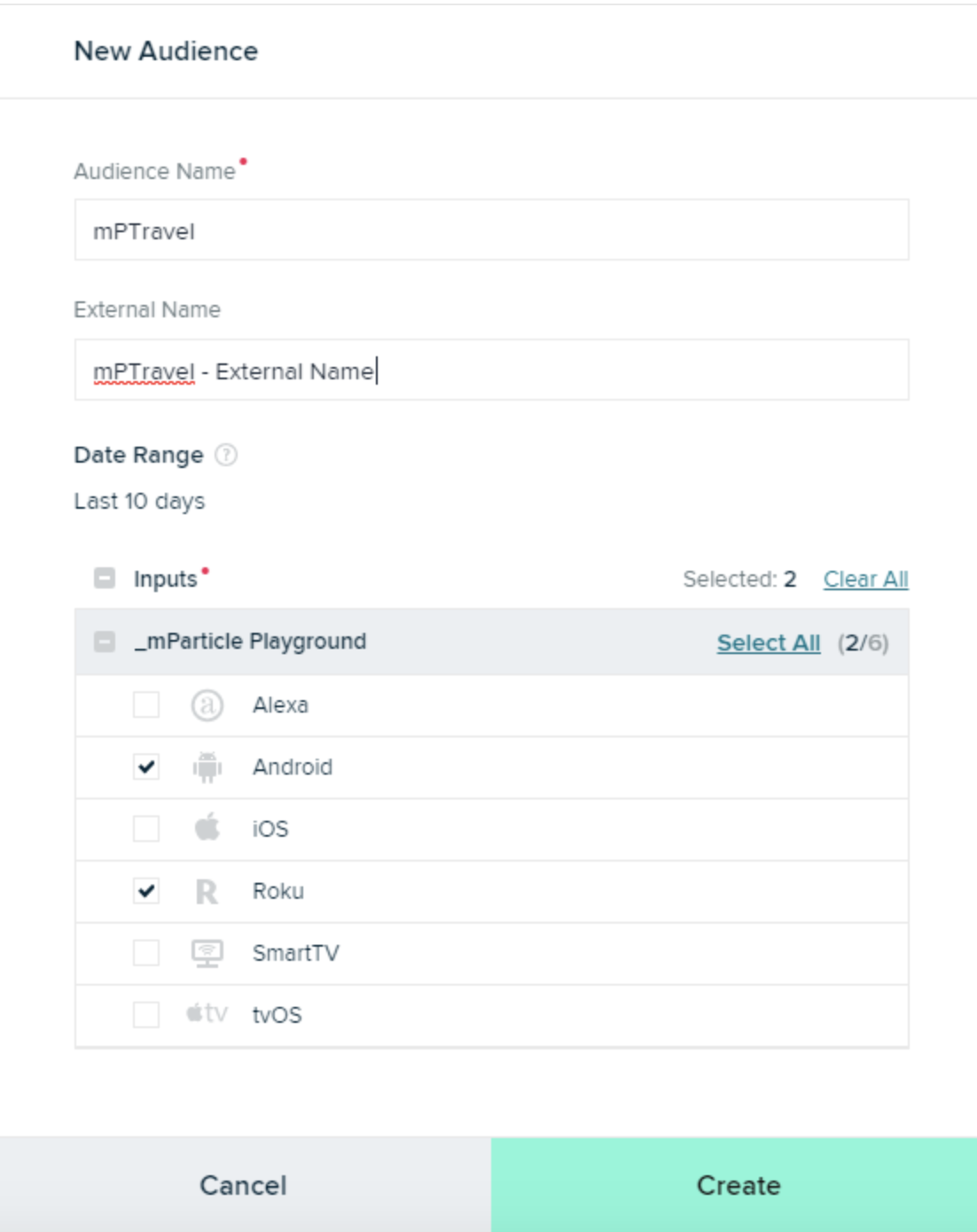Screen dimensions: 977x1232
Task: Check the Alexa input checkbox
Action: tap(146, 706)
